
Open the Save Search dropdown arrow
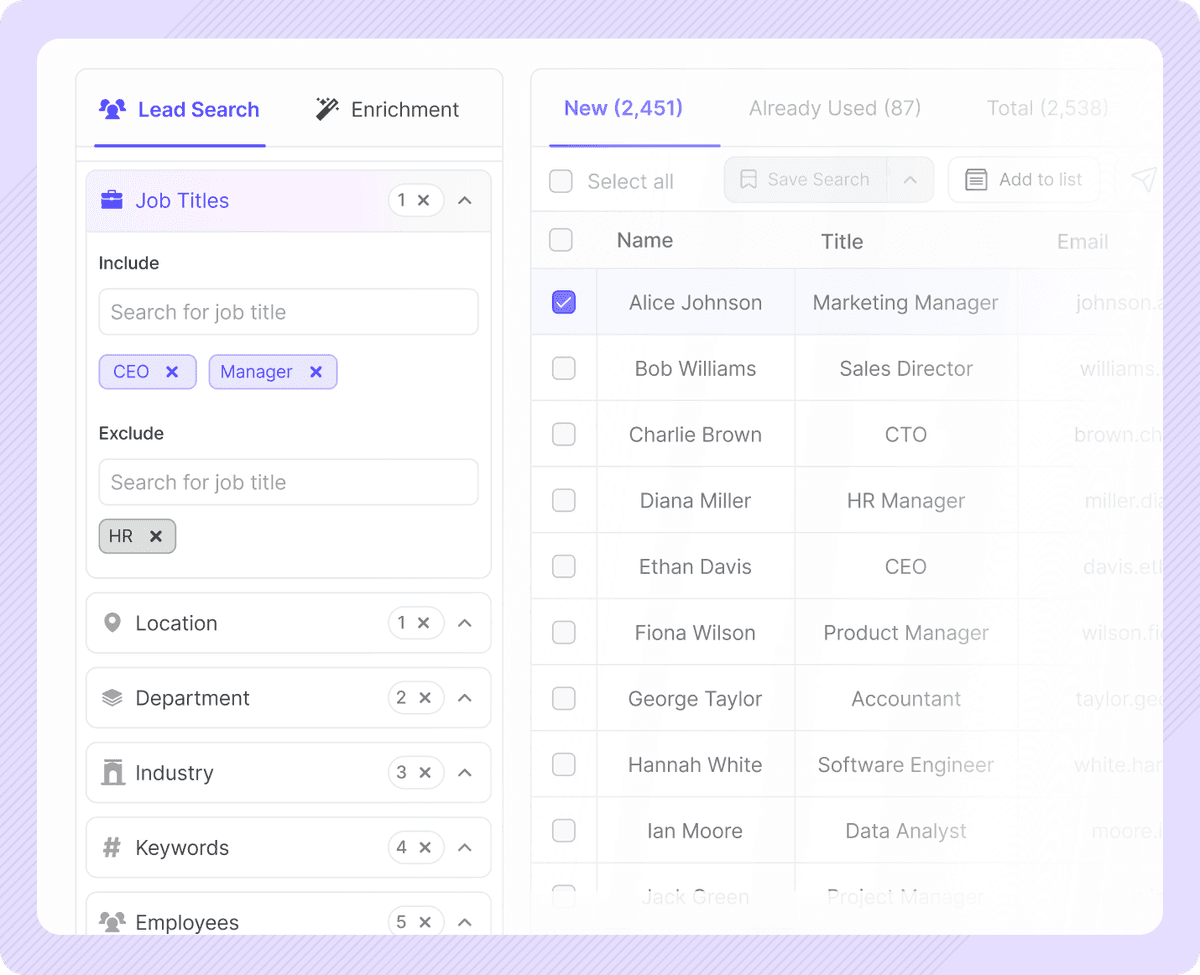[x=910, y=179]
